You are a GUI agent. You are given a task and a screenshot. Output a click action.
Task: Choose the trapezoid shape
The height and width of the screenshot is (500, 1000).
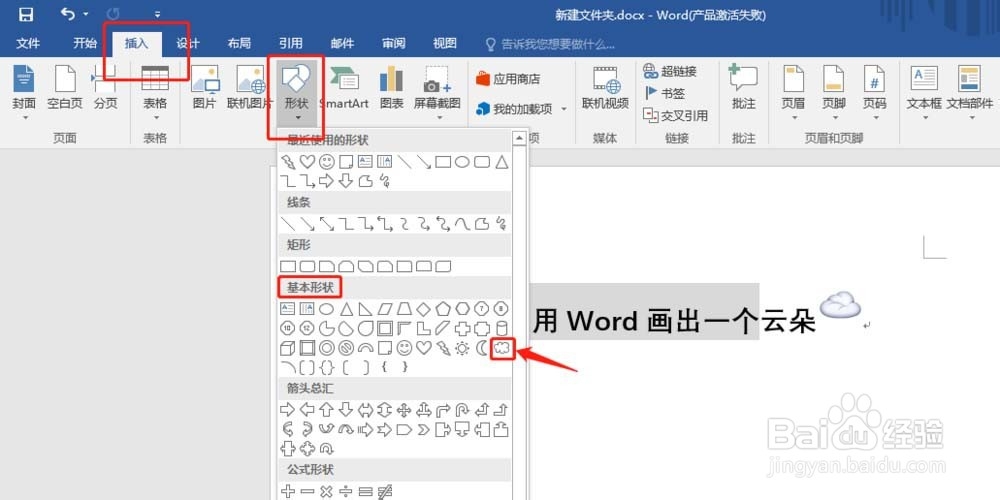404,309
